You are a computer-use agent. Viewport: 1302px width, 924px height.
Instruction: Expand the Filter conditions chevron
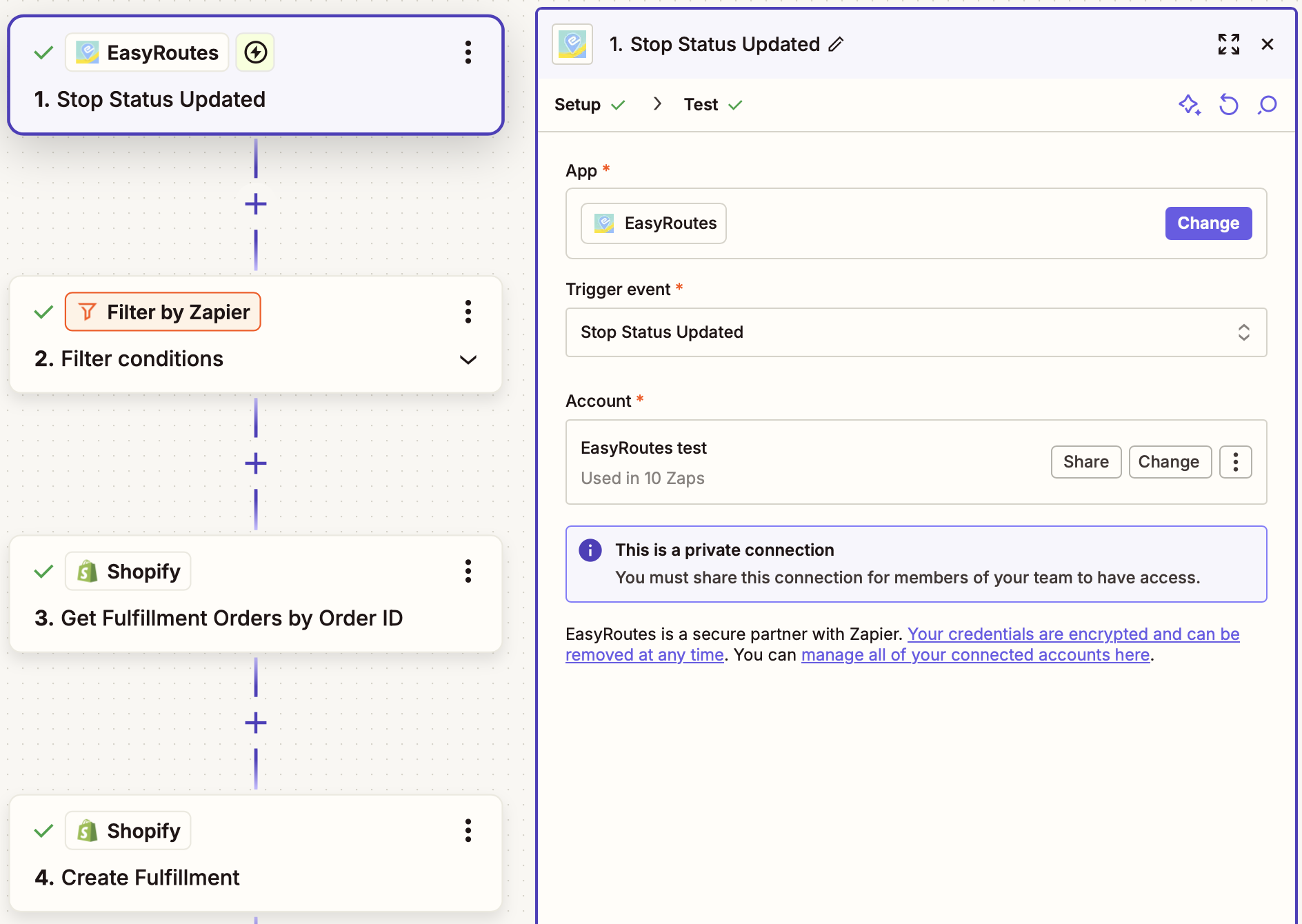click(x=468, y=360)
